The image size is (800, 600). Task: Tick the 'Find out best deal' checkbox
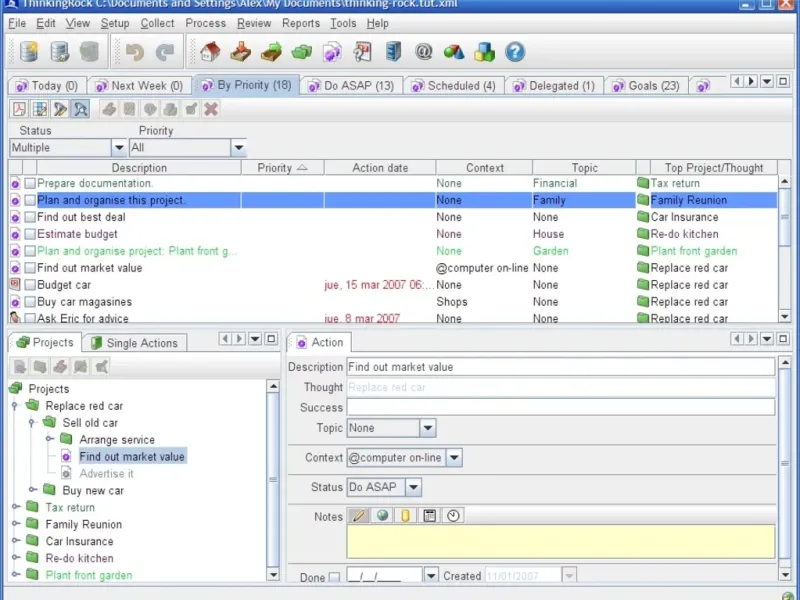30,217
